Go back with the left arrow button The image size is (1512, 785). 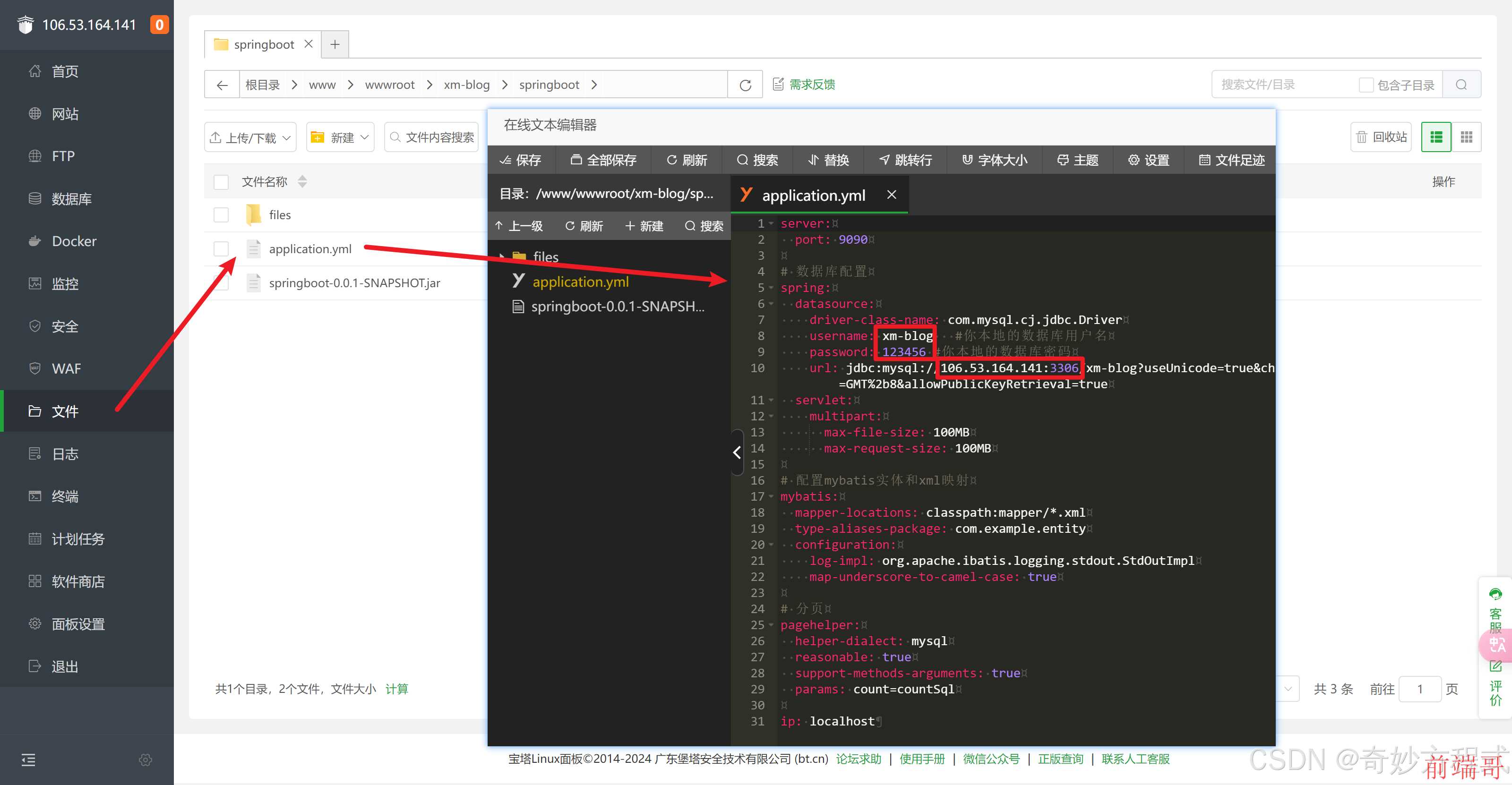click(222, 85)
